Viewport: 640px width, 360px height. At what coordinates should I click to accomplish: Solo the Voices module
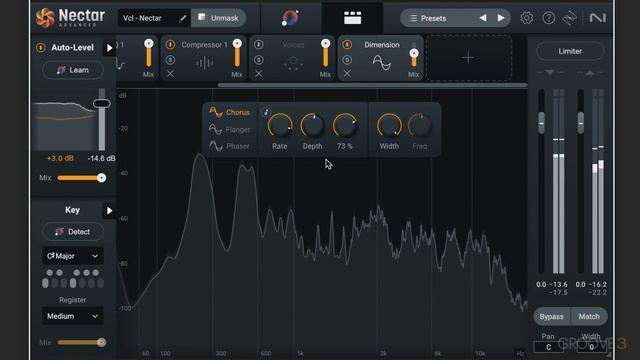pos(259,60)
